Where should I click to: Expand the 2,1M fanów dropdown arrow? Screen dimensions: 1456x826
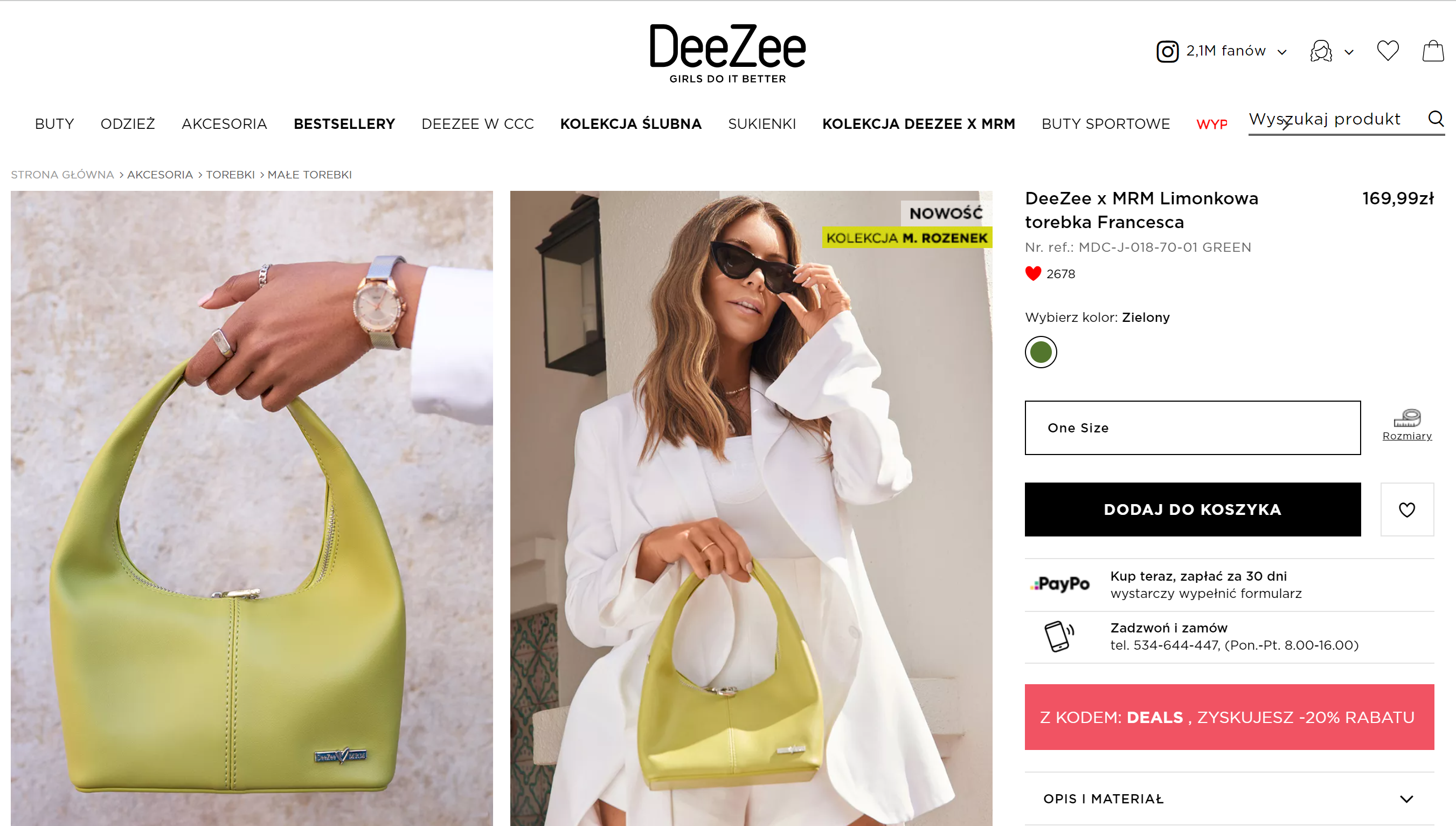click(1282, 53)
